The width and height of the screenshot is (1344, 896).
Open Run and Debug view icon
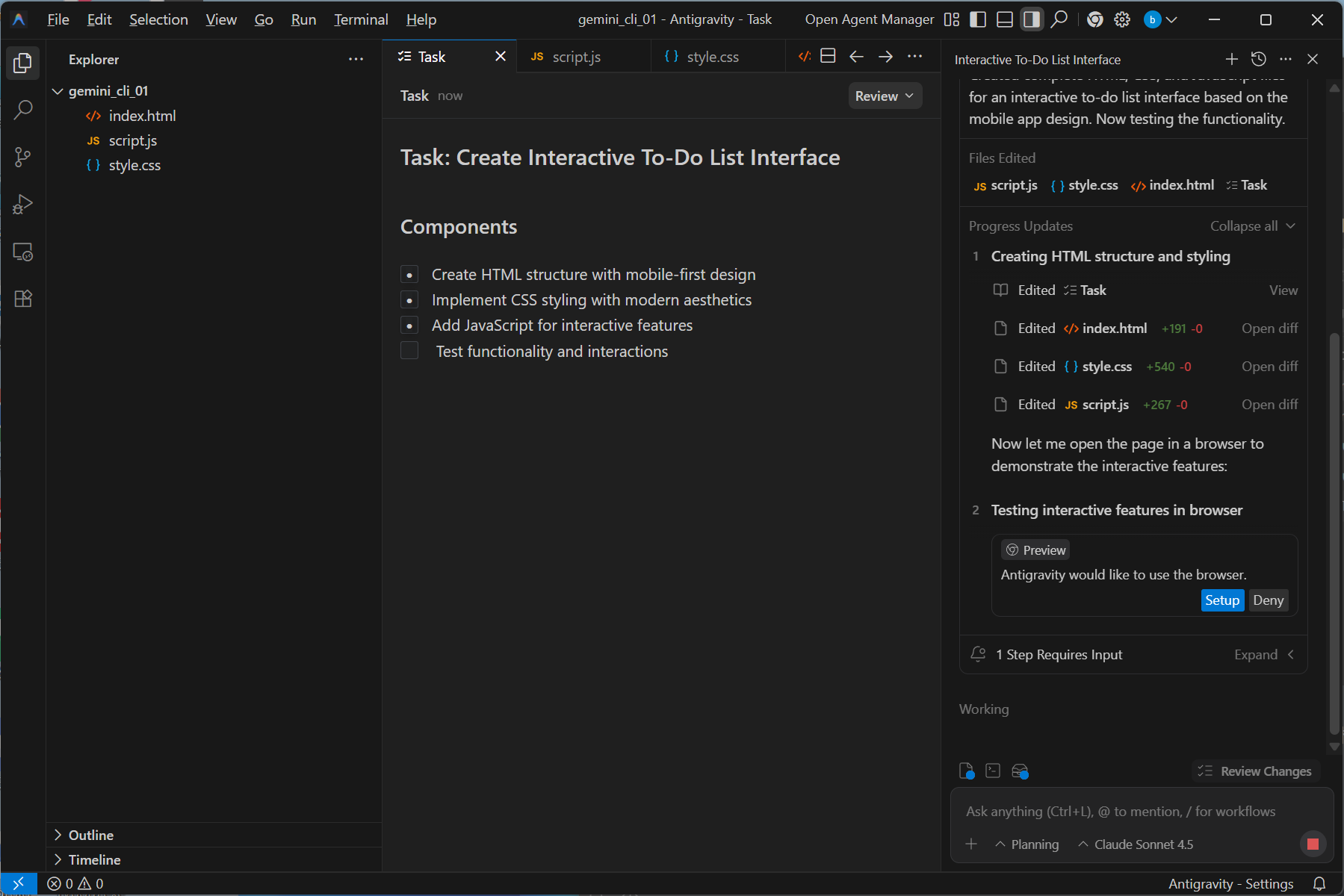(23, 204)
